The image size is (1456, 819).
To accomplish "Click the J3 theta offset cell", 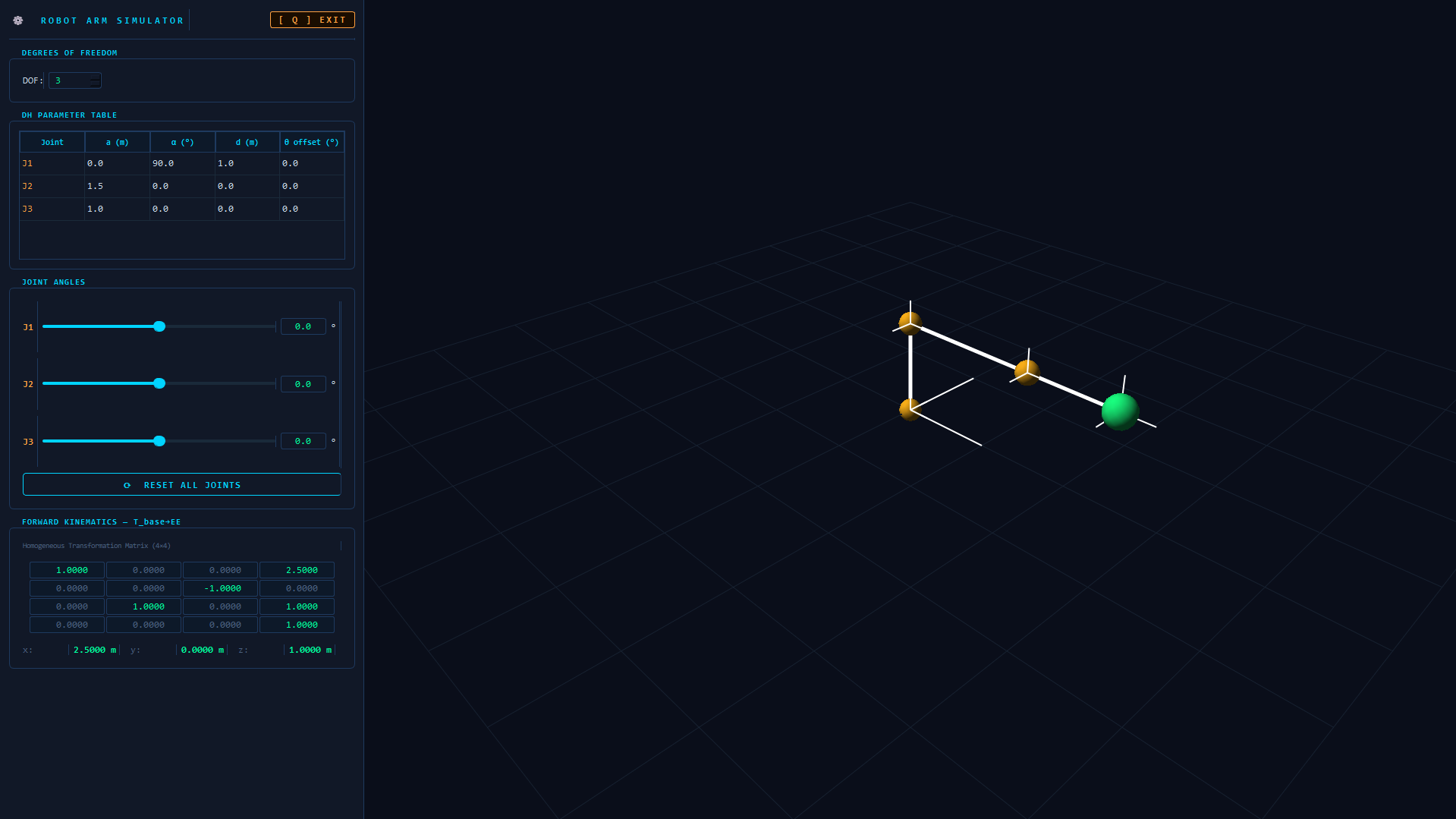I will coord(312,209).
